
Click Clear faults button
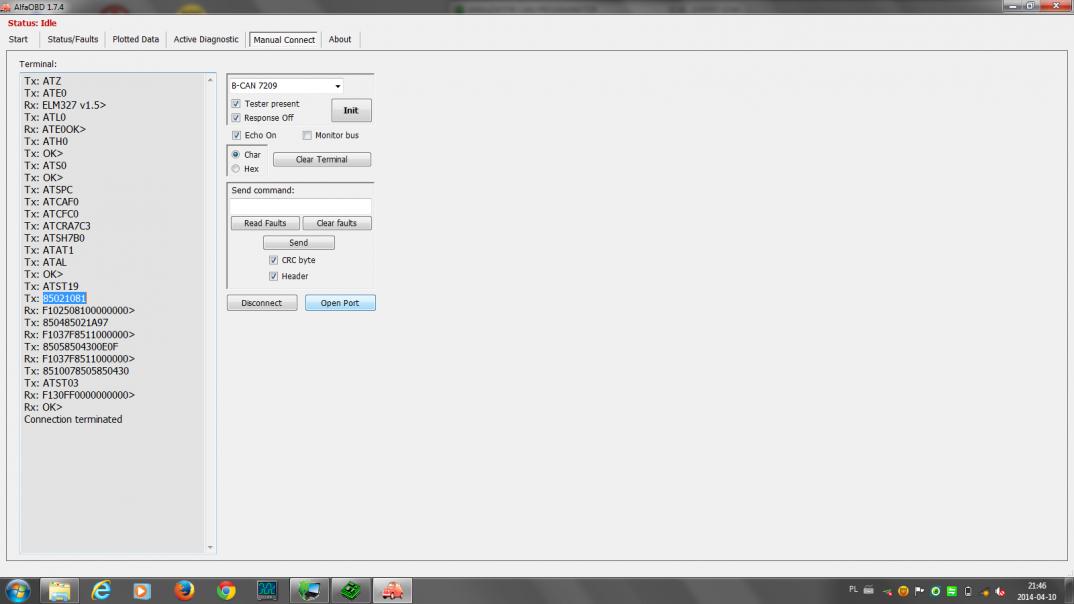click(x=336, y=223)
